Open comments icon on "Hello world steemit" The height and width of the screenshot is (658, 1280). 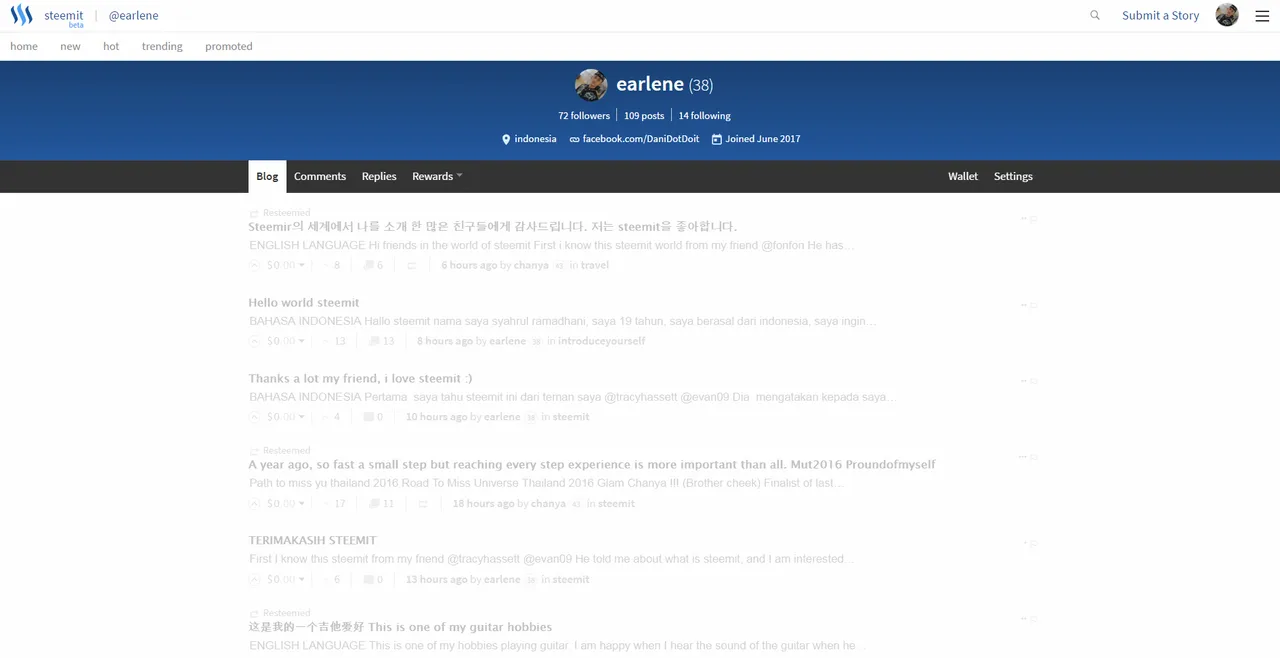point(374,341)
